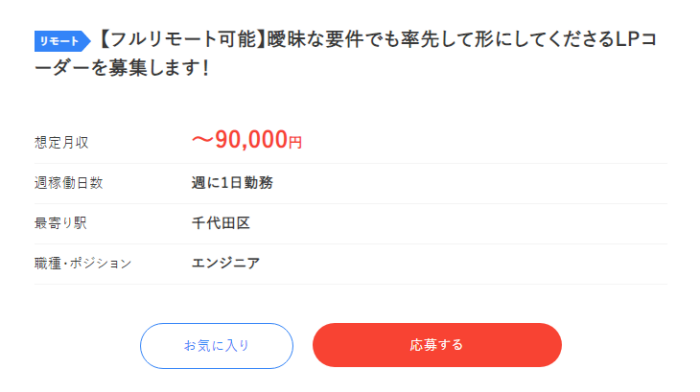The height and width of the screenshot is (392, 700).
Task: Apply using the red 応募する button
Action: pyautogui.click(x=437, y=345)
